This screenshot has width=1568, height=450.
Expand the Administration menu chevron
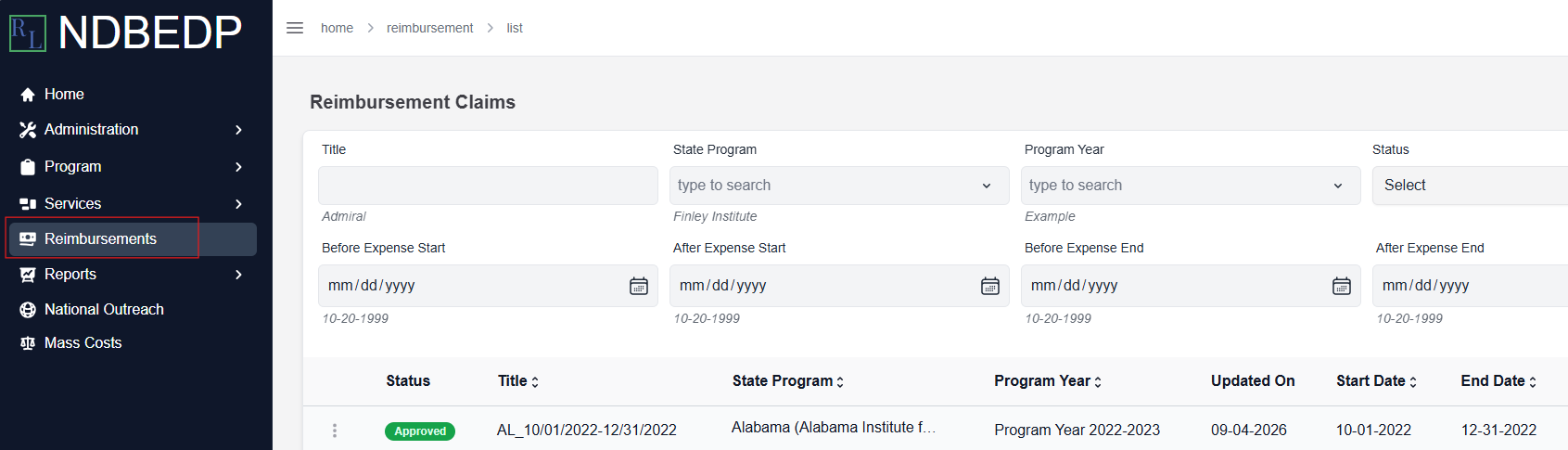tap(238, 130)
